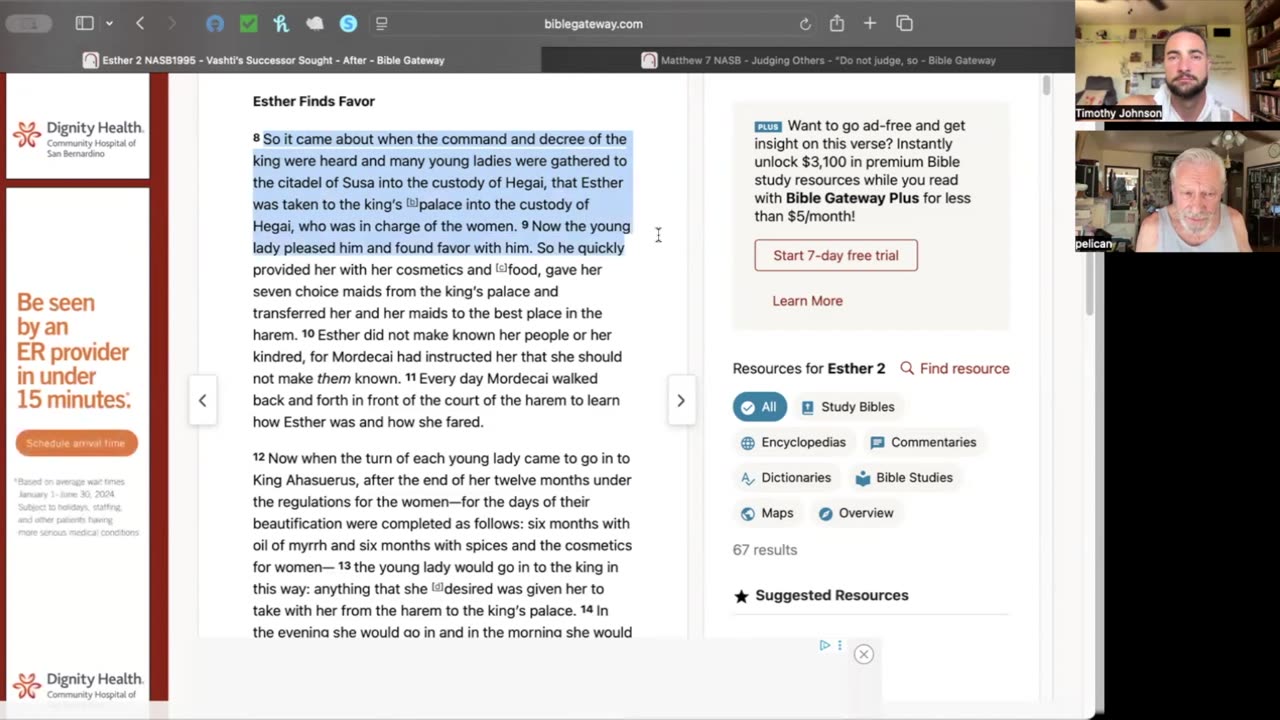Filter resources by Dictionaries
This screenshot has width=1280, height=720.
[x=786, y=477]
